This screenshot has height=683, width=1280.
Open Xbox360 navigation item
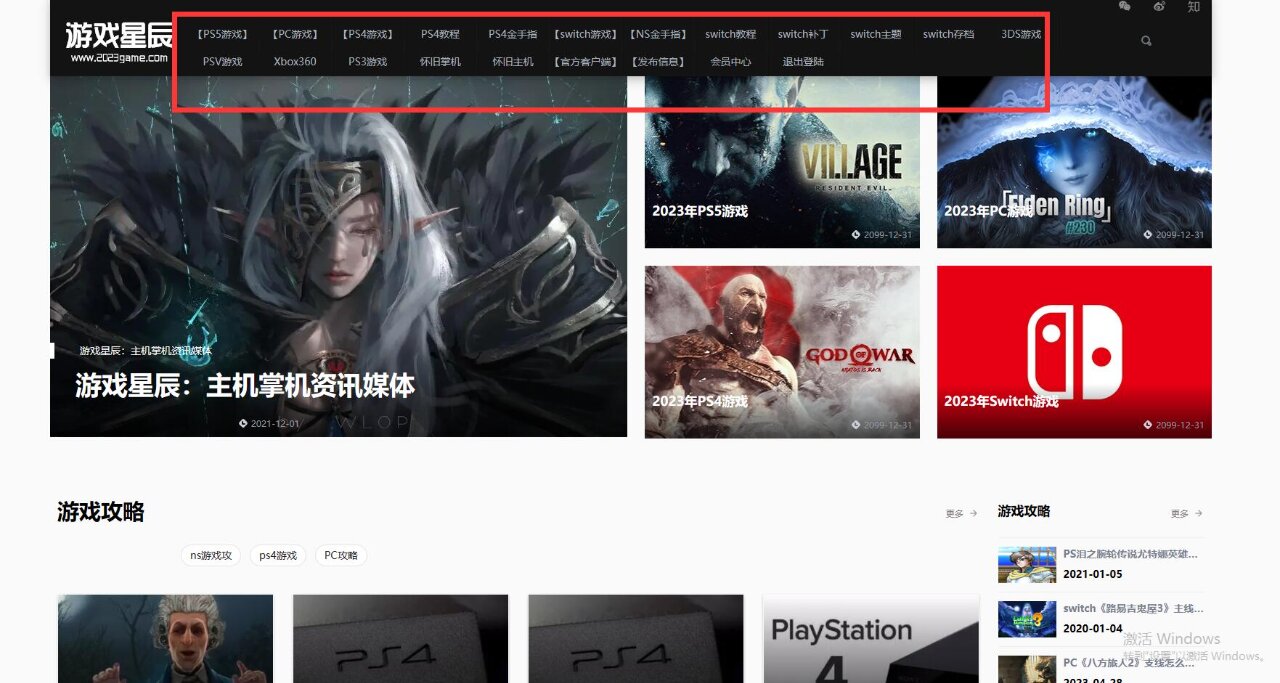coord(295,61)
